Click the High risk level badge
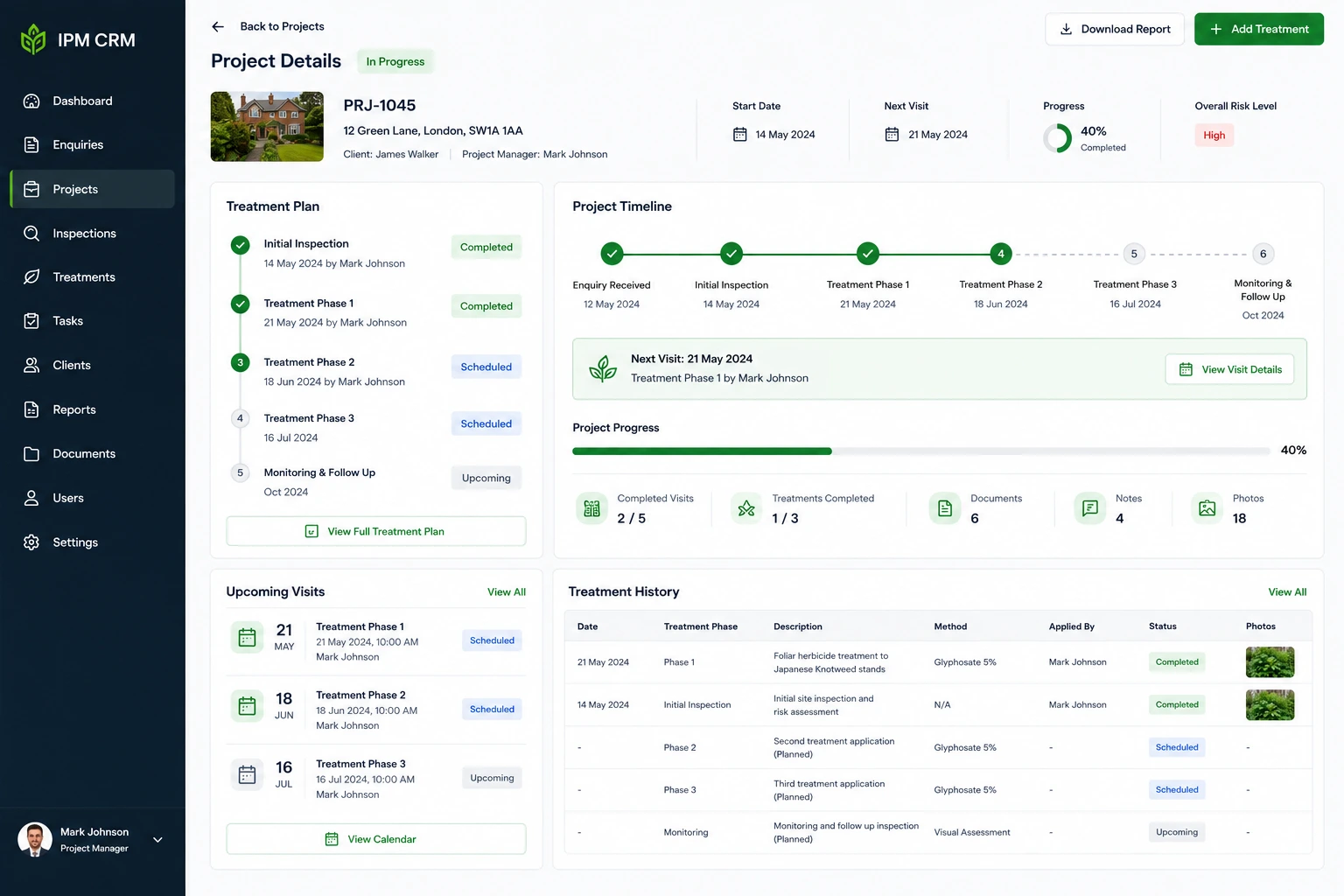The height and width of the screenshot is (896, 1344). pos(1214,136)
